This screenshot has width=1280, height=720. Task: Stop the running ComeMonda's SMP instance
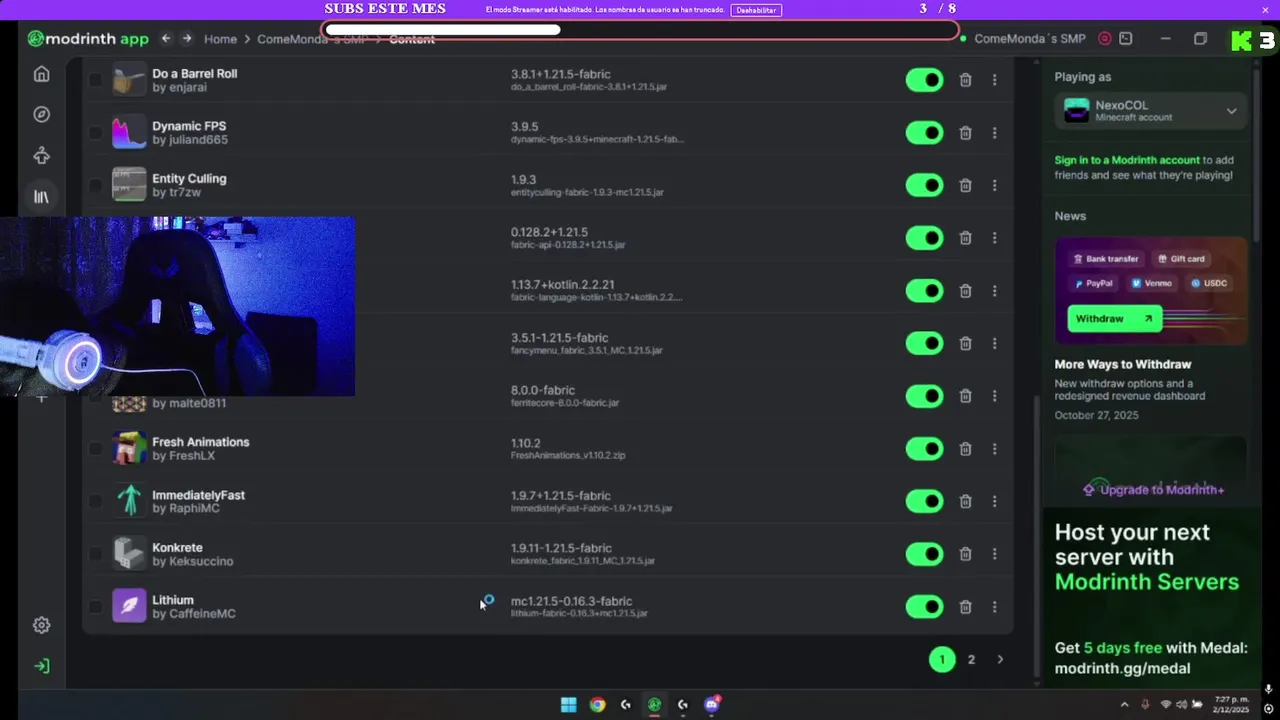click(x=1105, y=39)
